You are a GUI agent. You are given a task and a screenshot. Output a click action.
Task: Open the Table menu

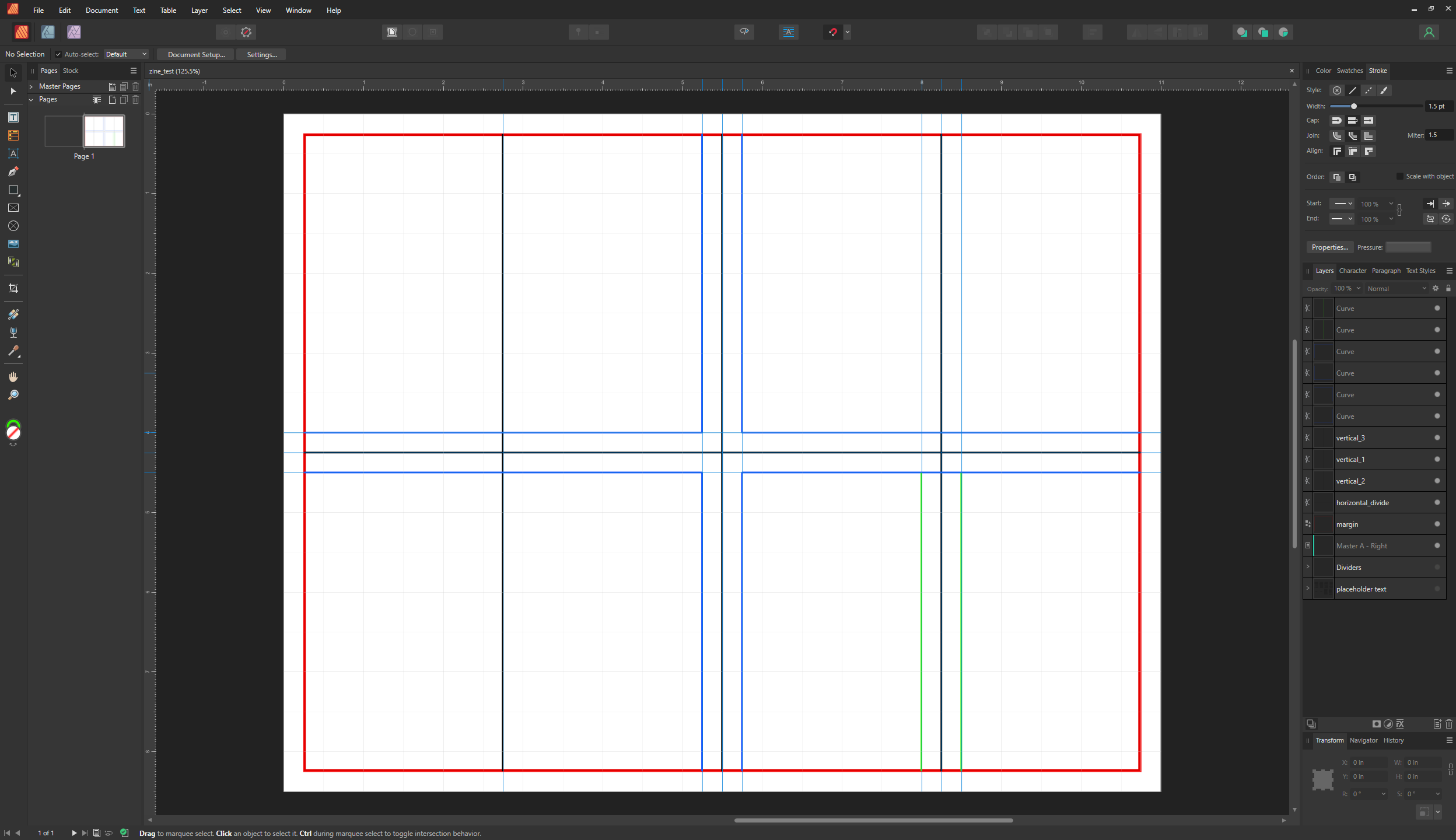point(168,10)
